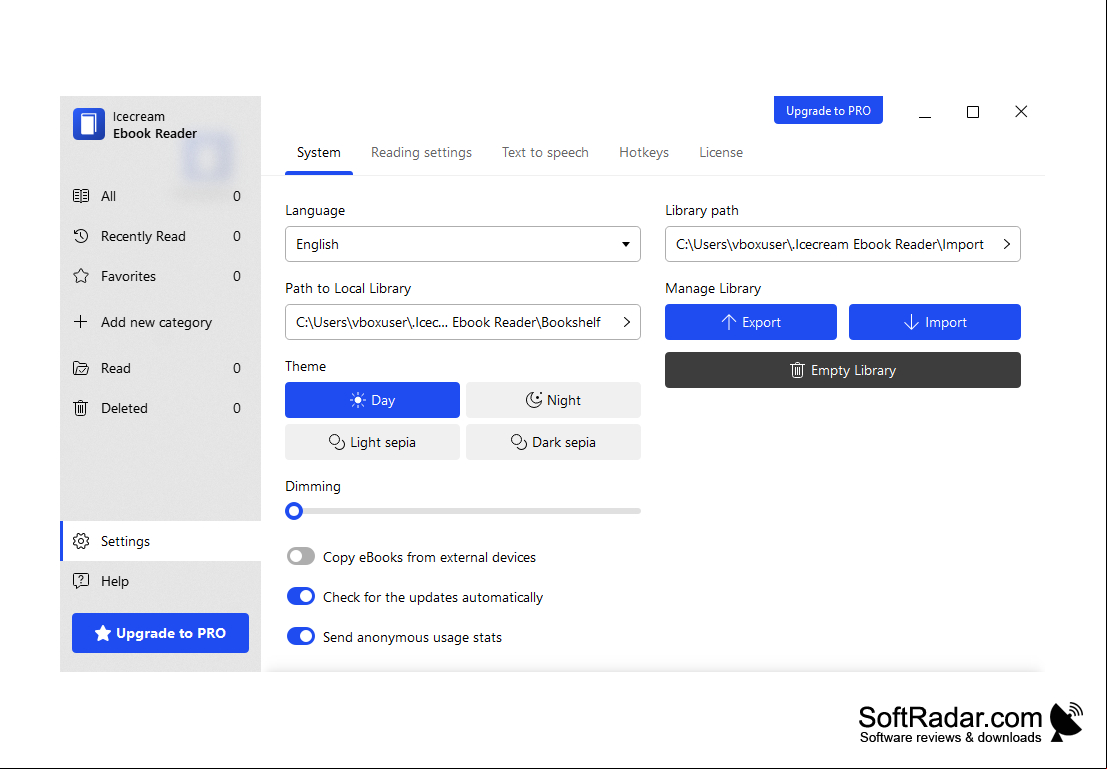Viewport: 1107px width, 769px height.
Task: Open the Language dropdown
Action: (462, 244)
